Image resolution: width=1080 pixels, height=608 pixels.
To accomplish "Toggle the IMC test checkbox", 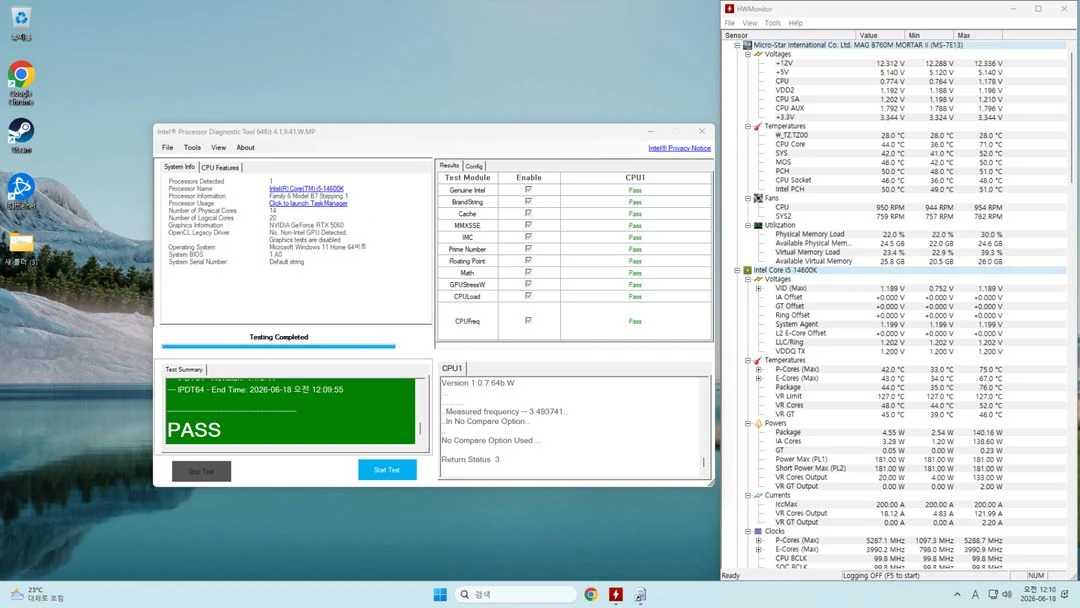I will point(528,236).
